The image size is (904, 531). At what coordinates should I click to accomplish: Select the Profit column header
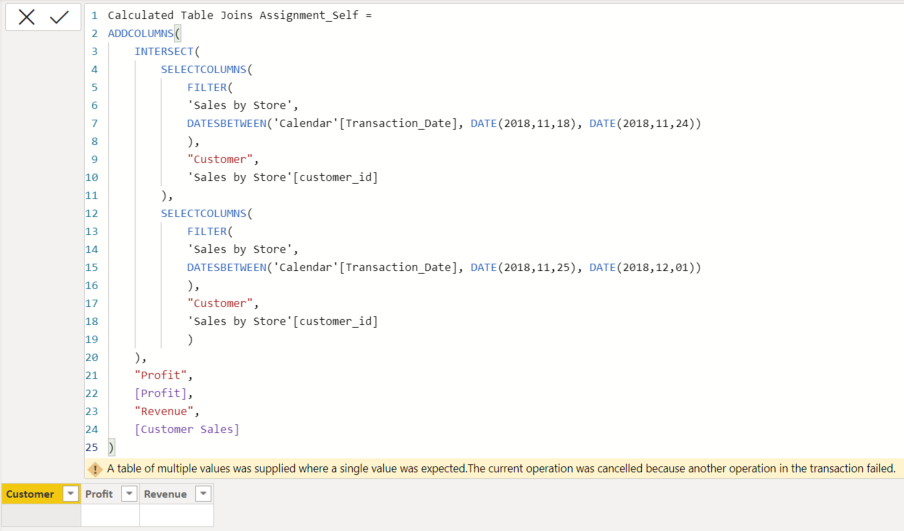pos(99,494)
